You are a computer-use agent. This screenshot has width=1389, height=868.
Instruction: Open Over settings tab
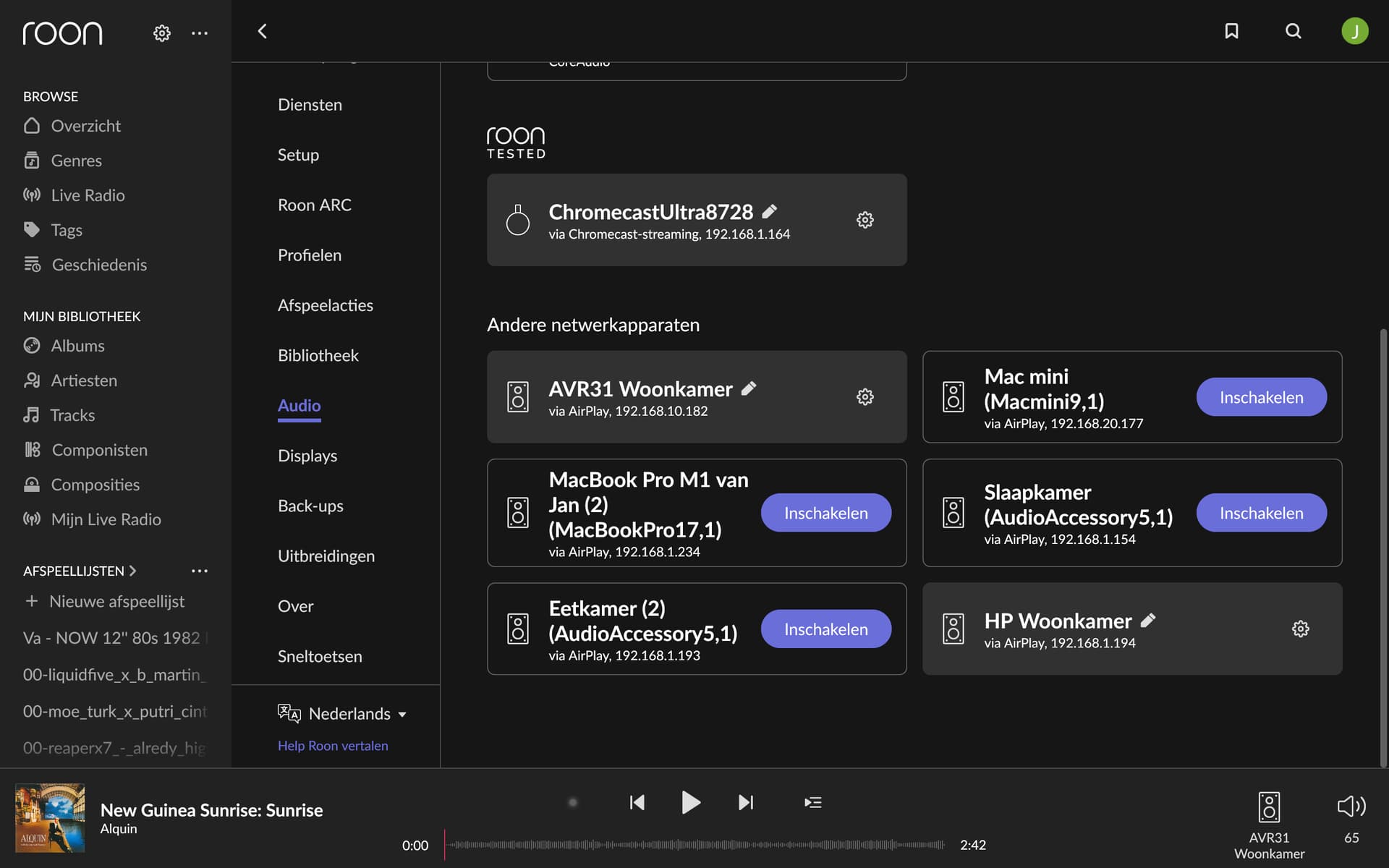(x=296, y=606)
